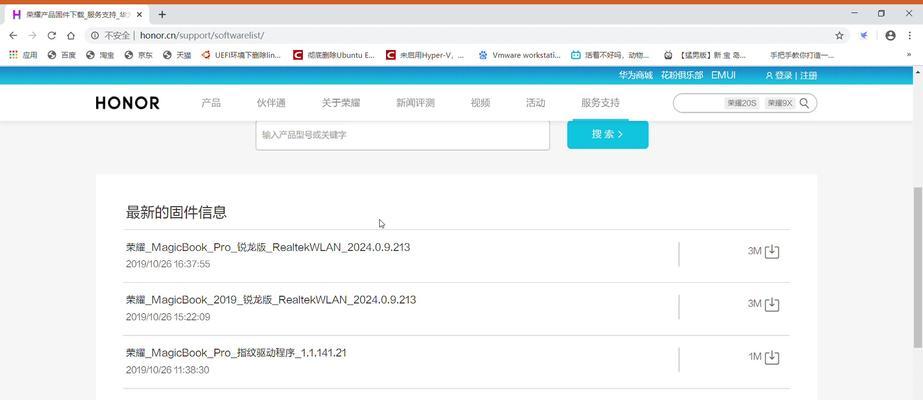Viewport: 923px width, 400px height.
Task: Click the address bar URL honor.cn/support/softwarelist/
Action: pos(202,35)
